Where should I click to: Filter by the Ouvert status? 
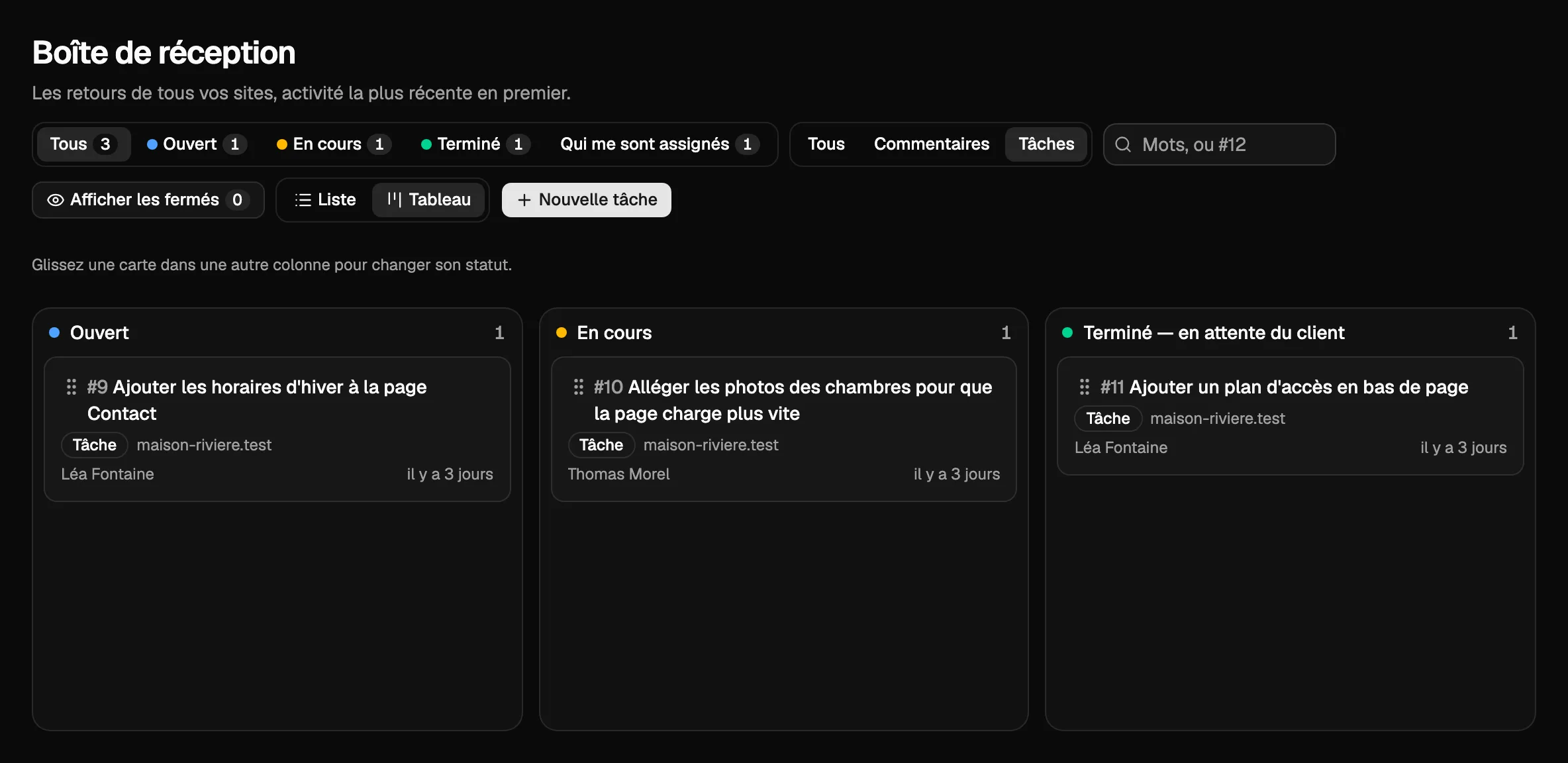[197, 144]
